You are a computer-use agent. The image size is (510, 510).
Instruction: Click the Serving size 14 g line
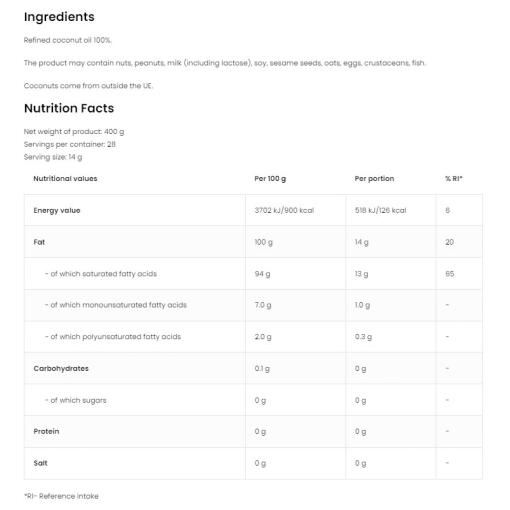click(x=53, y=157)
